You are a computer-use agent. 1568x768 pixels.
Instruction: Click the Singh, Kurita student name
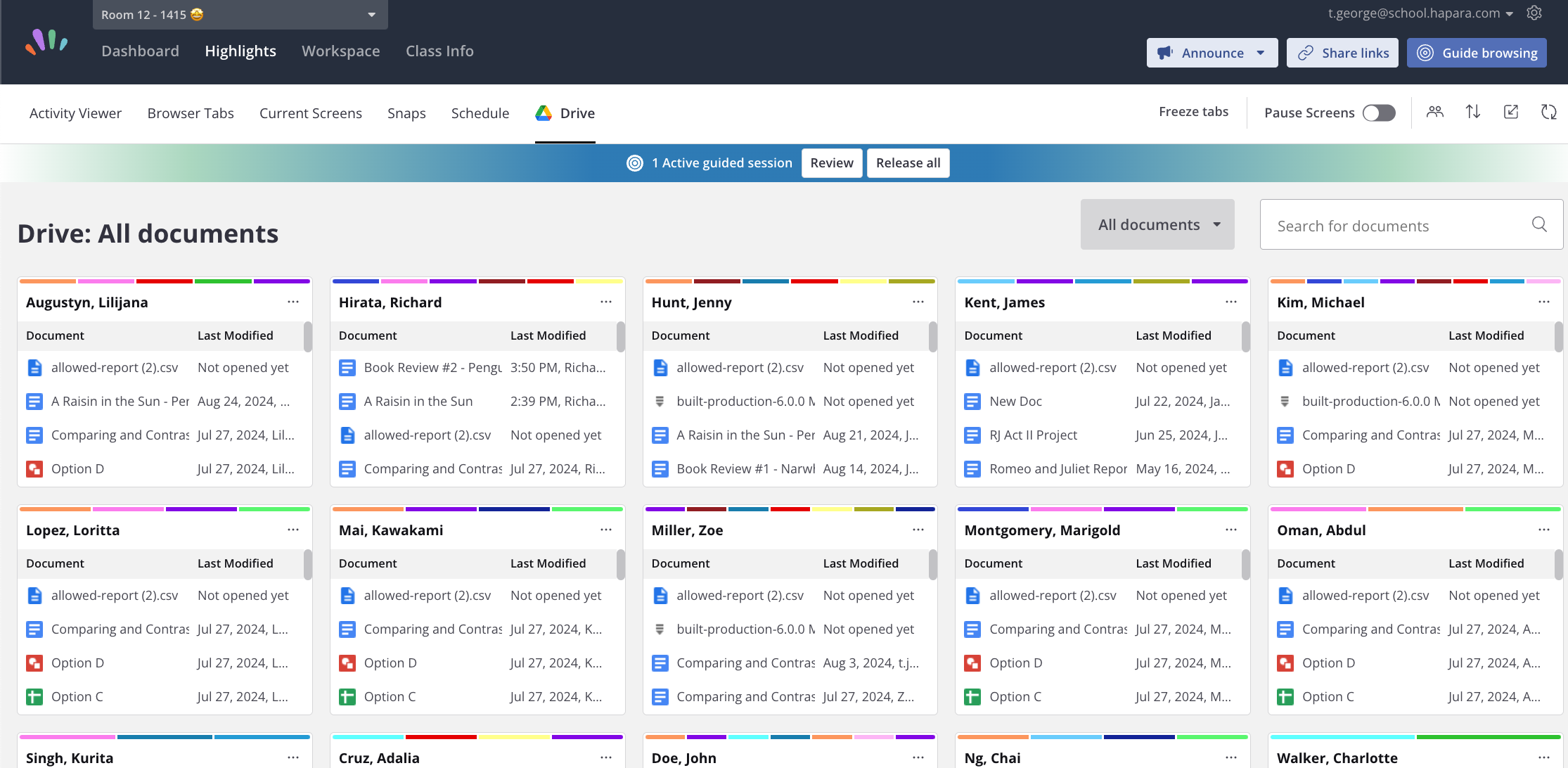[70, 758]
